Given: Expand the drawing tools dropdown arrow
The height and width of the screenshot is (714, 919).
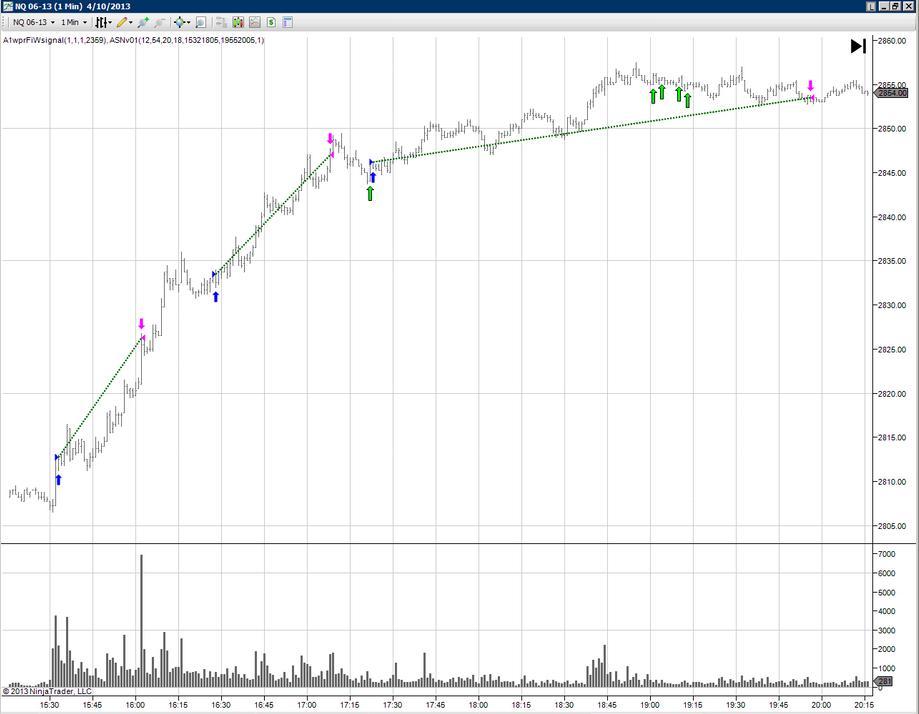Looking at the screenshot, I should point(131,23).
